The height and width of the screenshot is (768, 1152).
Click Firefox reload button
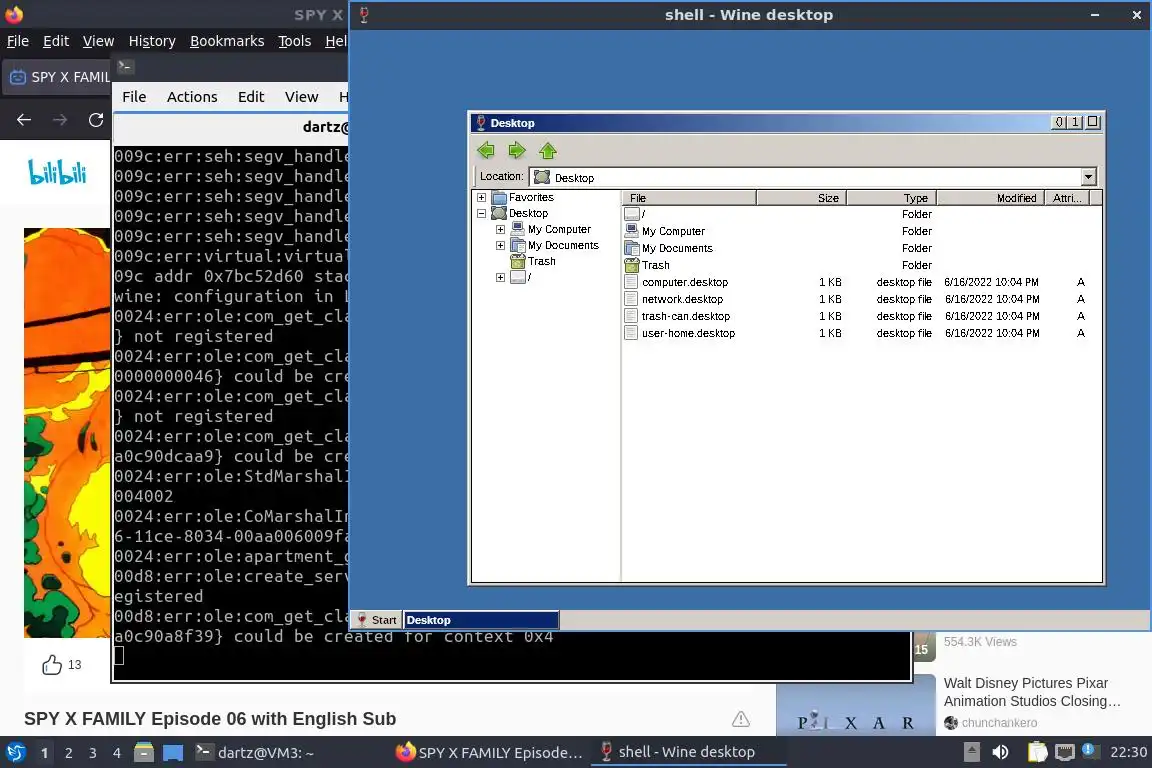[x=96, y=120]
